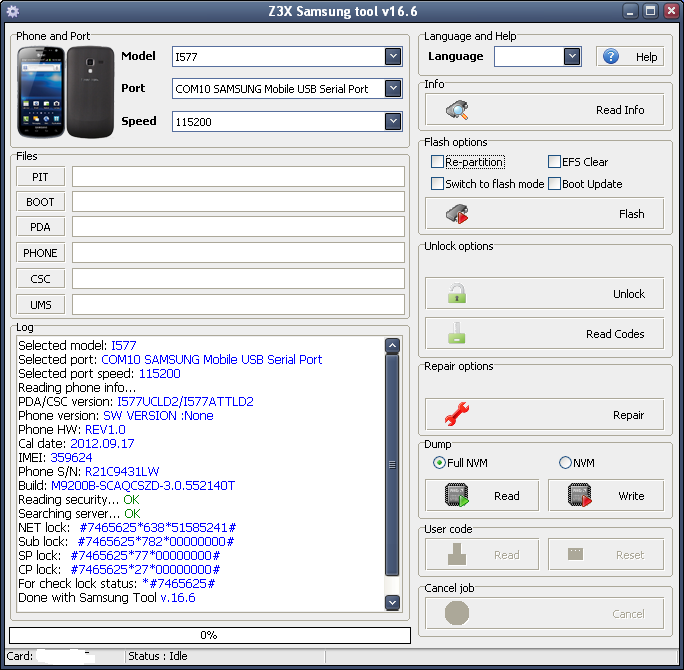
Task: Tick the EFS Clear checkbox
Action: 554,162
